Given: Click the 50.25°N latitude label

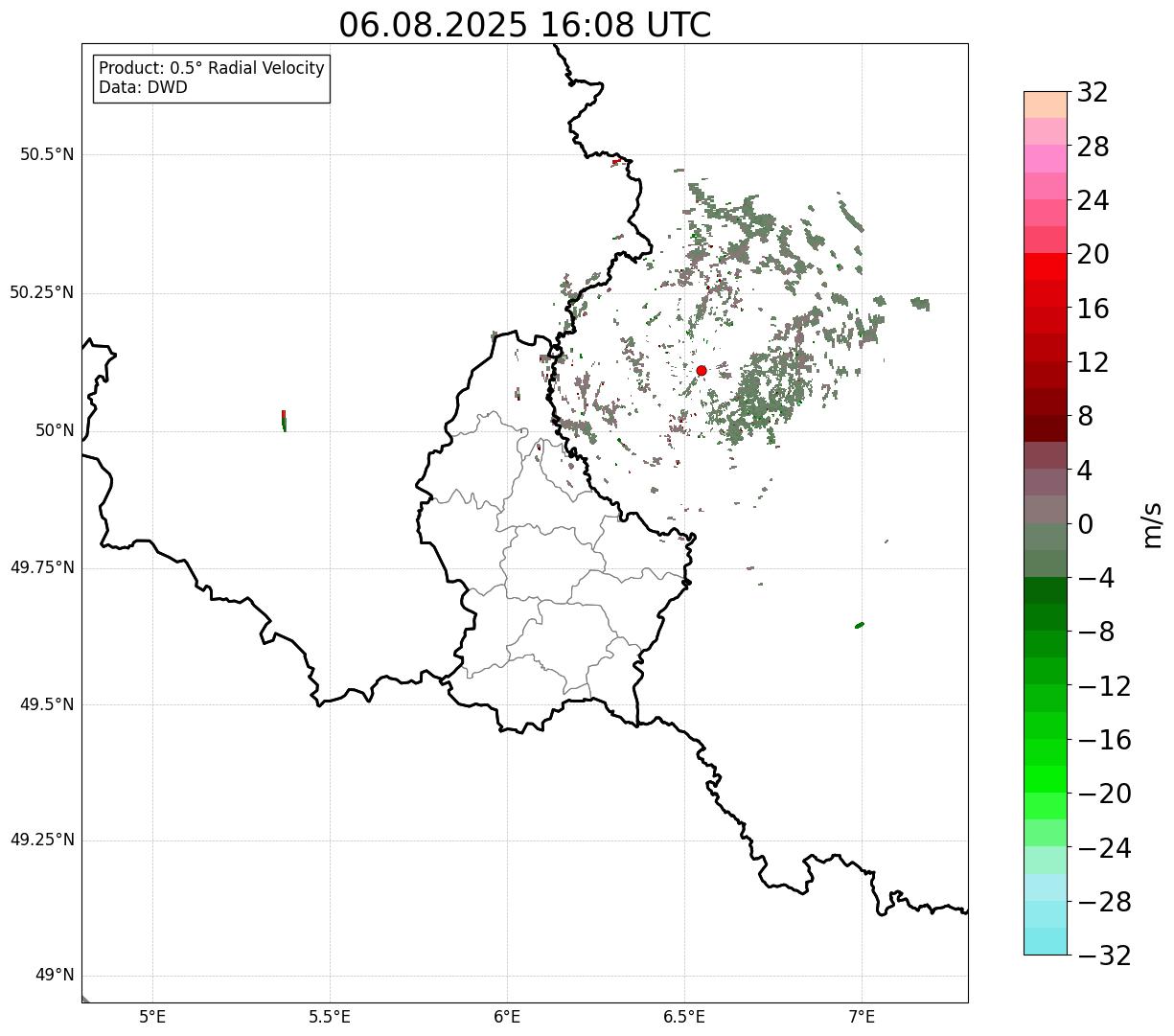Looking at the screenshot, I should pos(42,292).
